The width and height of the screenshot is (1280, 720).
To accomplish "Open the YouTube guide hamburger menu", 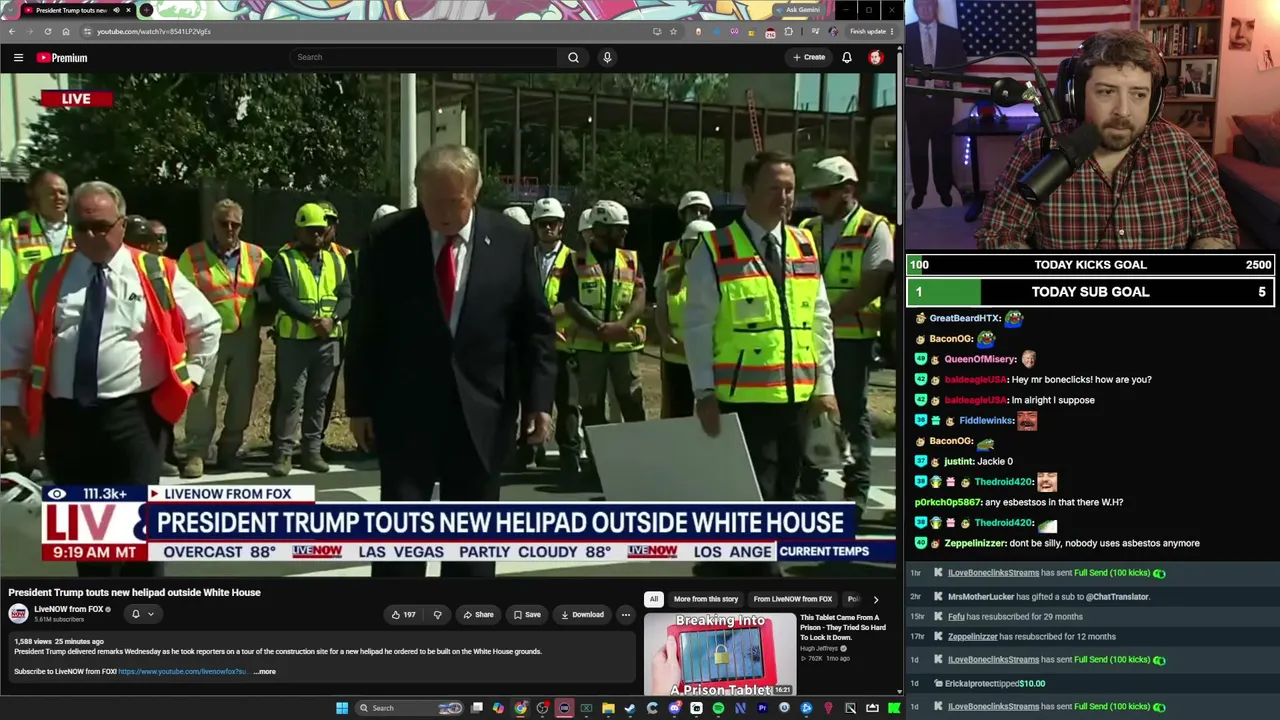I will point(18,57).
